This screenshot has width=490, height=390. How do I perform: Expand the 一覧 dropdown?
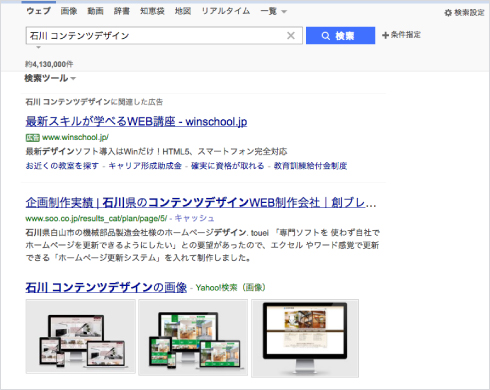coord(274,11)
